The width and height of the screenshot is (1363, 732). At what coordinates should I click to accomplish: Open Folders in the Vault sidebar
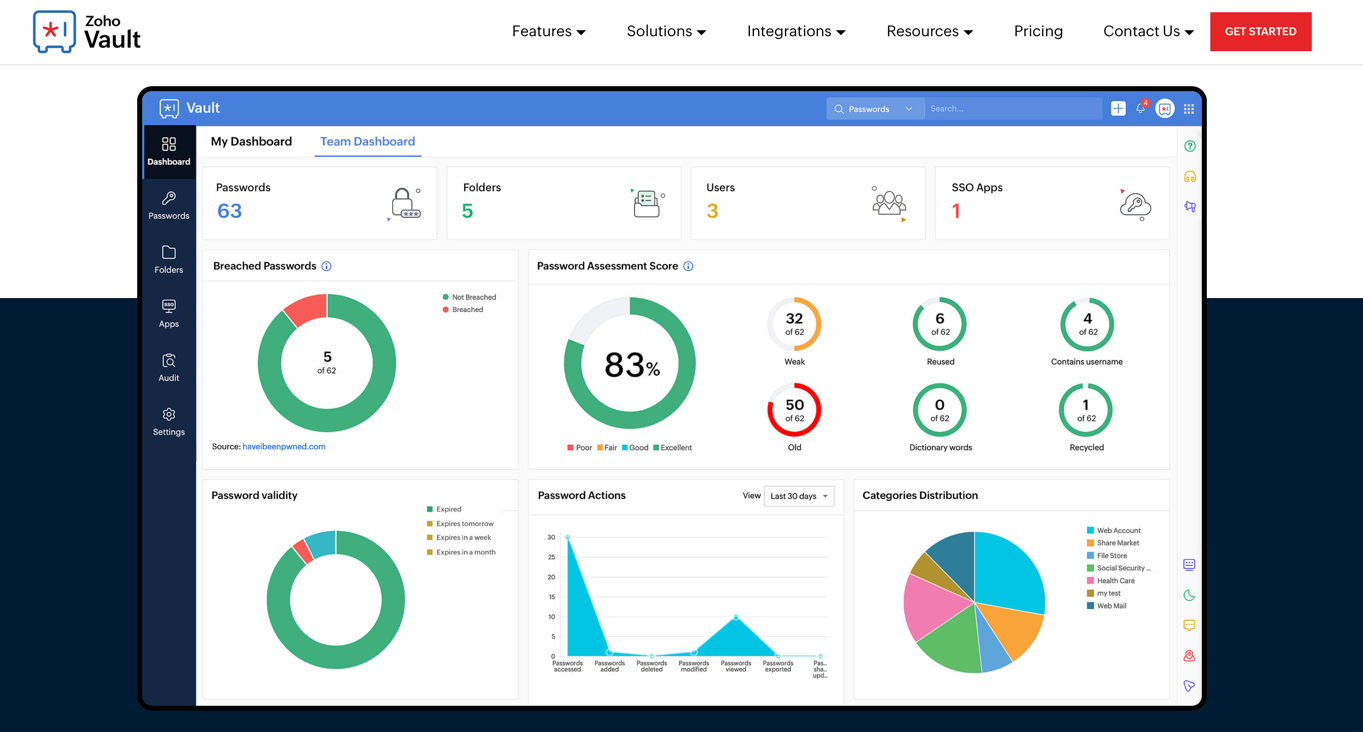[x=168, y=260]
